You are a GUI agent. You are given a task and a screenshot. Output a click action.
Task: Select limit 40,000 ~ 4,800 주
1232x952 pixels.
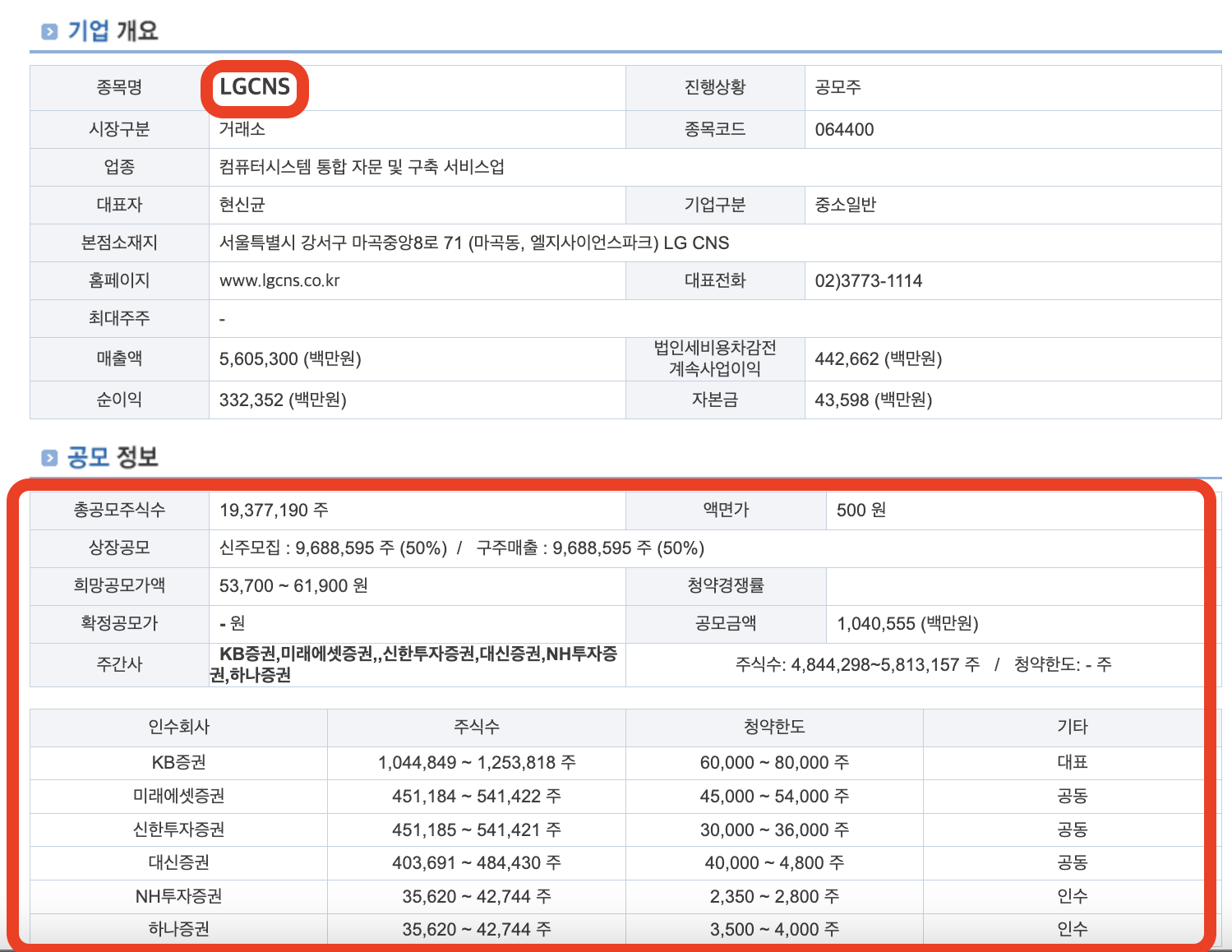pos(774,862)
